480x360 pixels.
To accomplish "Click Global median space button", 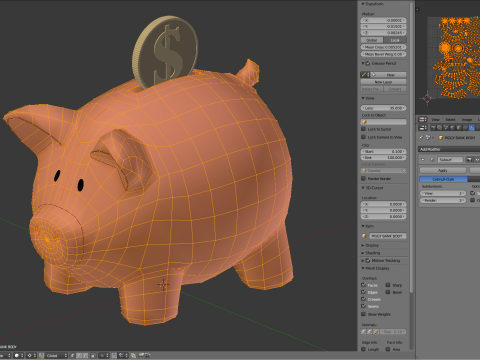I will (x=372, y=40).
